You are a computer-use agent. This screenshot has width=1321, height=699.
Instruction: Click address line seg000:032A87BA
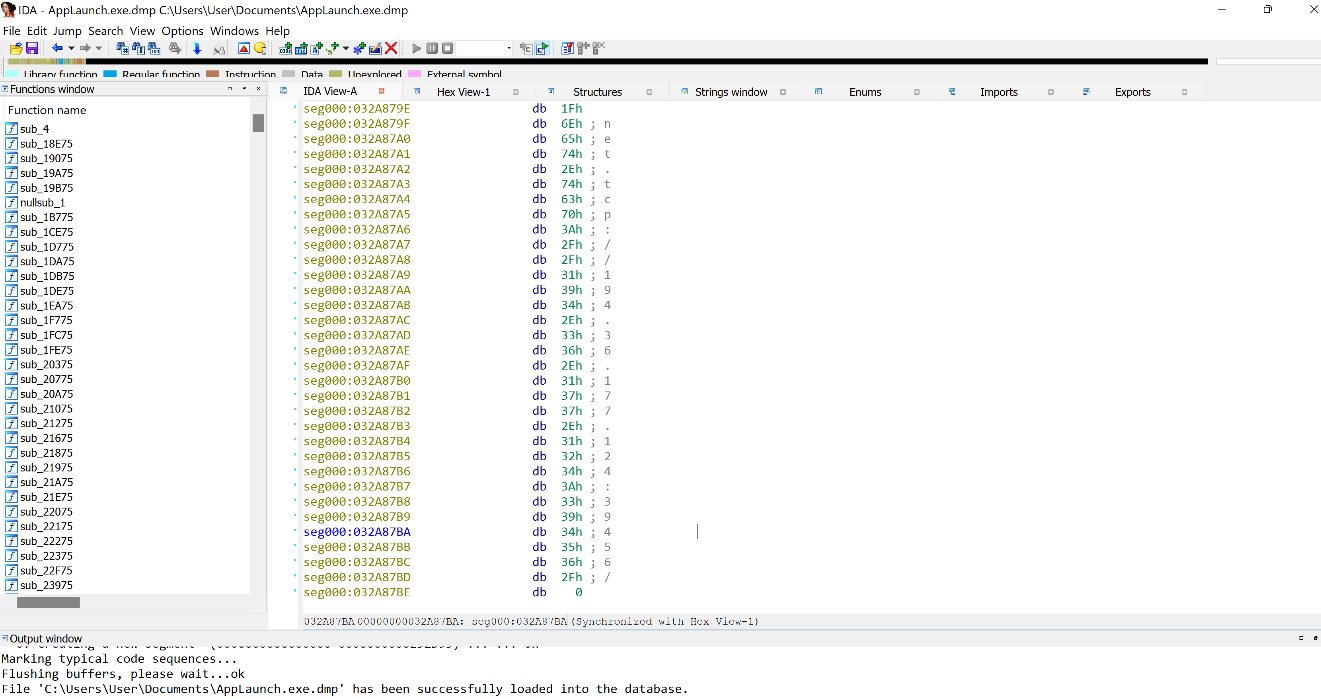point(357,532)
